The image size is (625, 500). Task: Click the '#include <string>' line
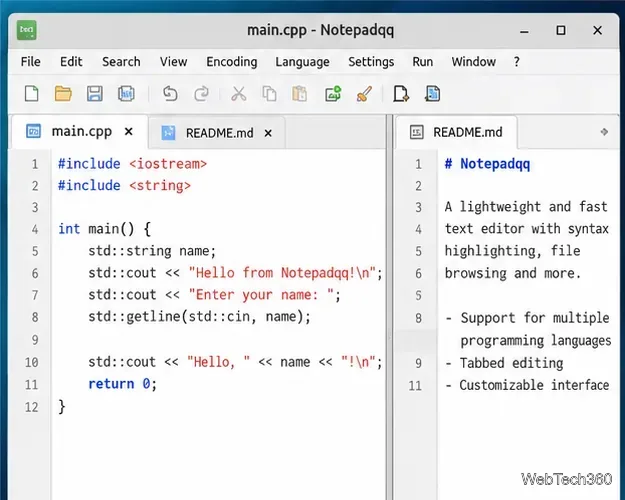pyautogui.click(x=124, y=186)
